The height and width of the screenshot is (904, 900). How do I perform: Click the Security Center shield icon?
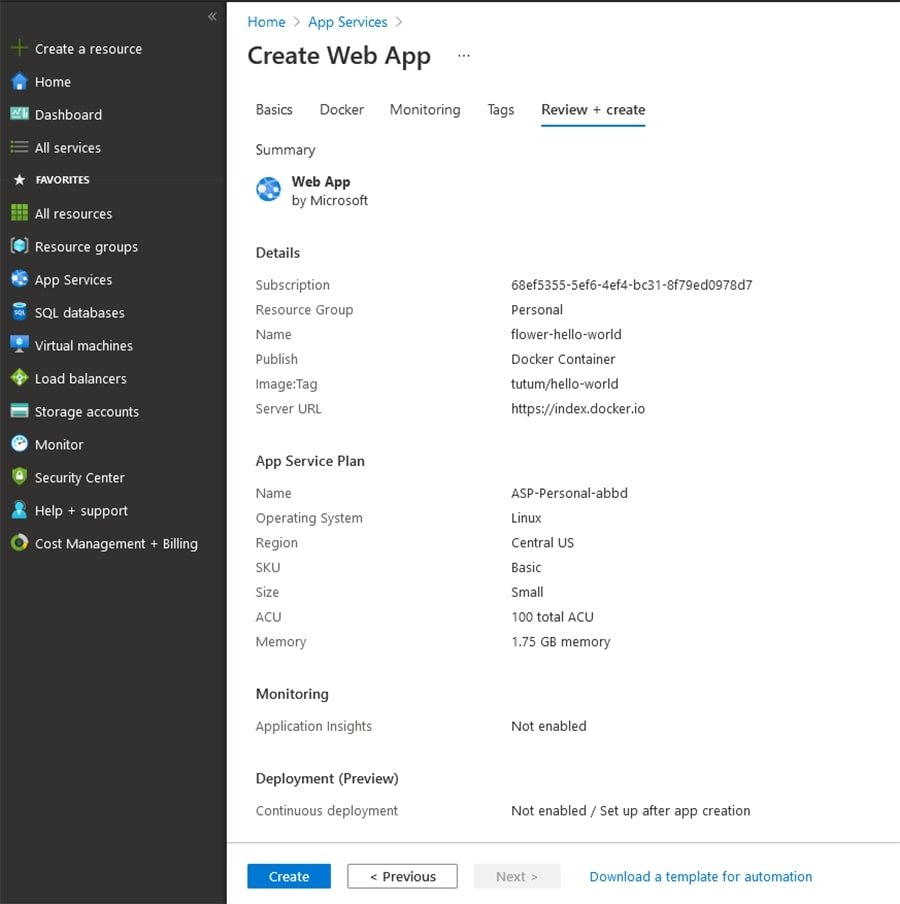point(18,477)
